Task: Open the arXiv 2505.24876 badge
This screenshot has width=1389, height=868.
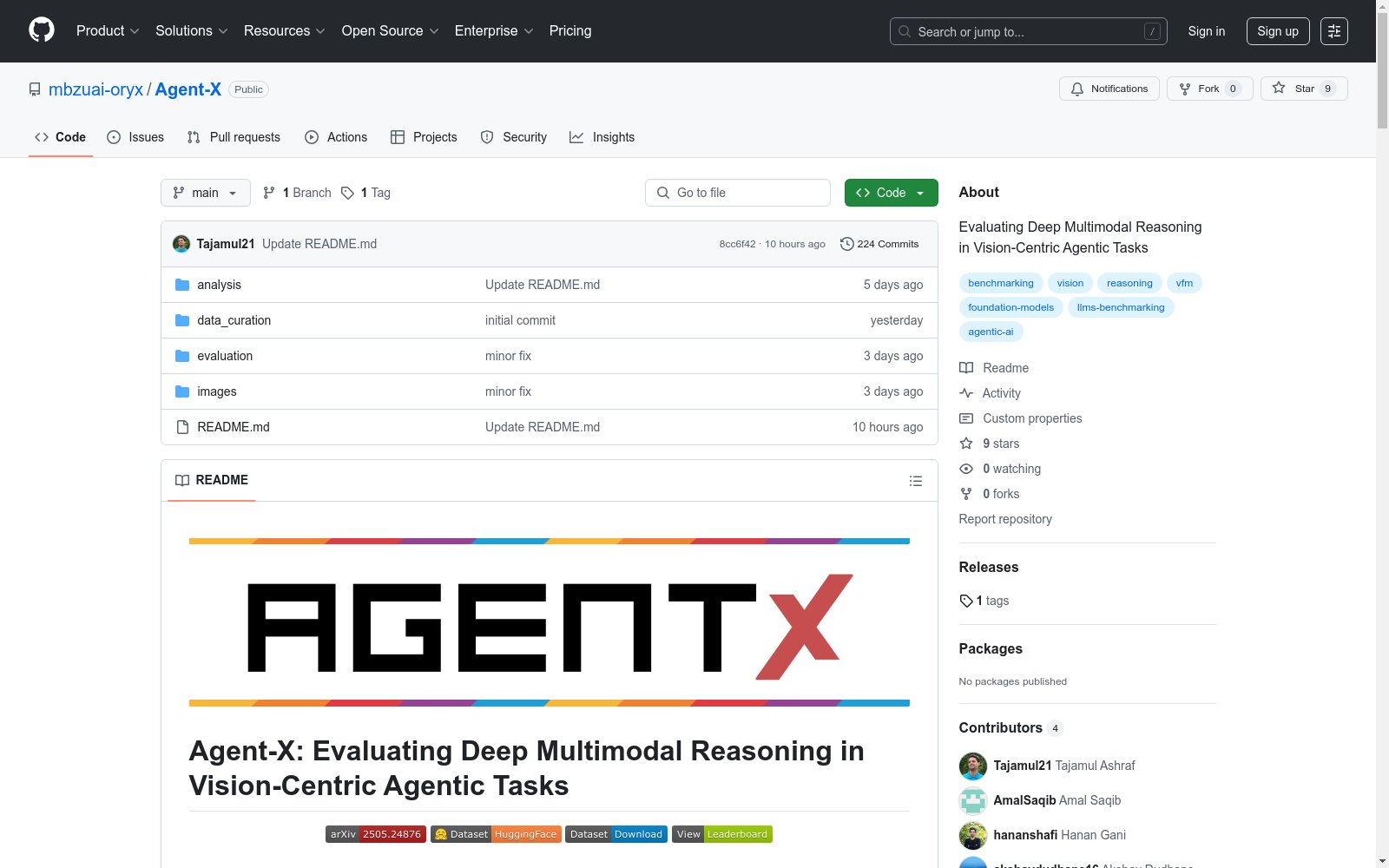Action: (x=376, y=834)
